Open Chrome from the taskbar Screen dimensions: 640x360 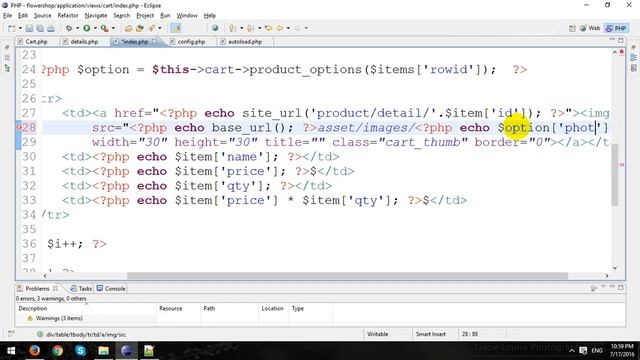coord(57,351)
